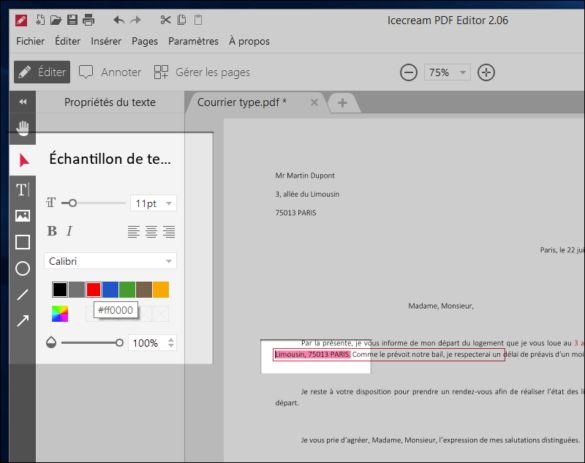Pick the gray color swatch
585x463 pixels.
(77, 290)
